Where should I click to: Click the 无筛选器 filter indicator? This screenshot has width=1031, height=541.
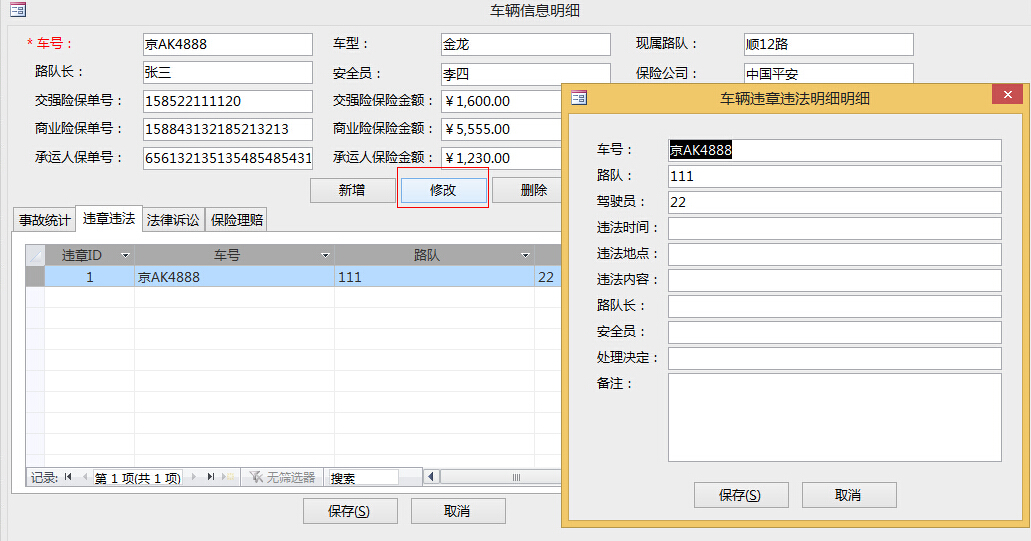coord(283,477)
